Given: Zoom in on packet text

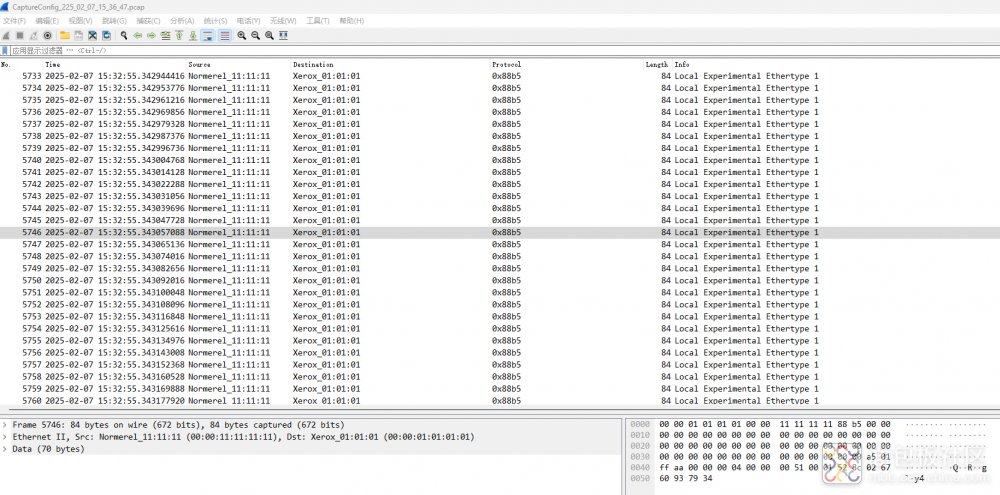Looking at the screenshot, I should point(242,36).
